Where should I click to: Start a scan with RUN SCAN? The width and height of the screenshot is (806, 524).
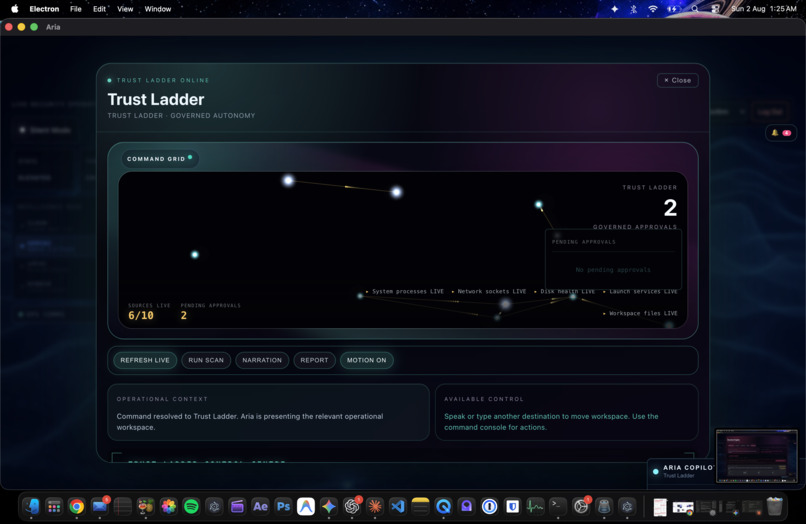(206, 360)
